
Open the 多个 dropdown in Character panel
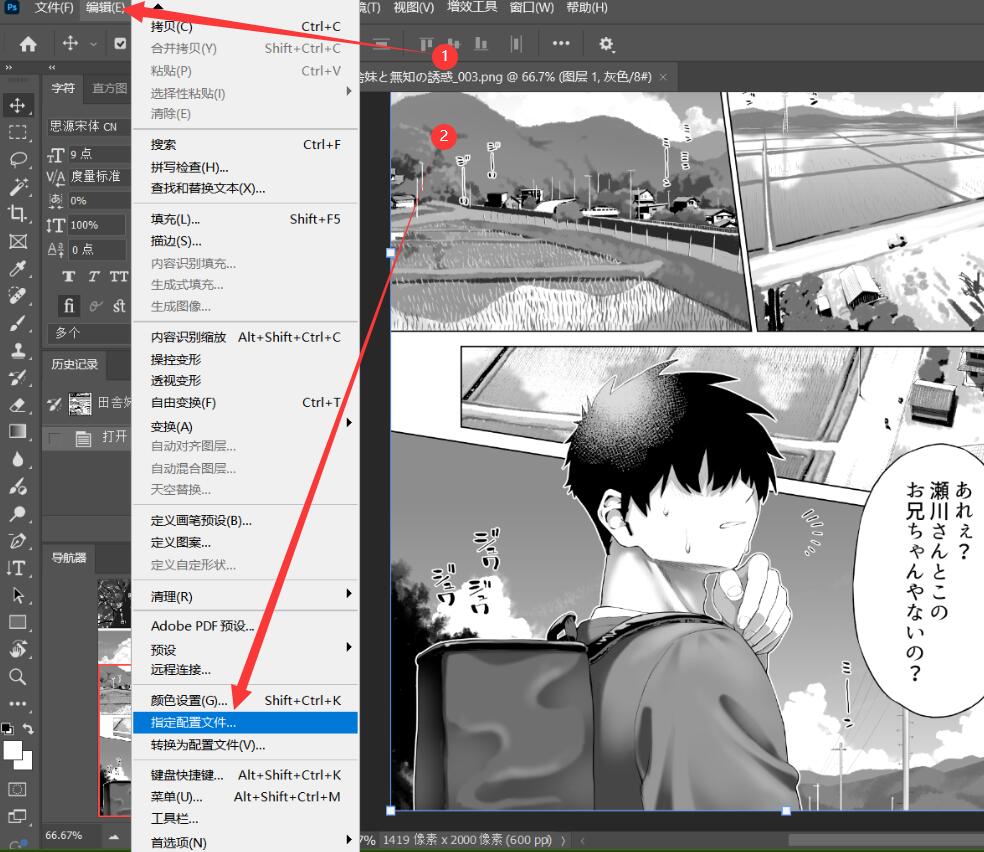coord(89,333)
